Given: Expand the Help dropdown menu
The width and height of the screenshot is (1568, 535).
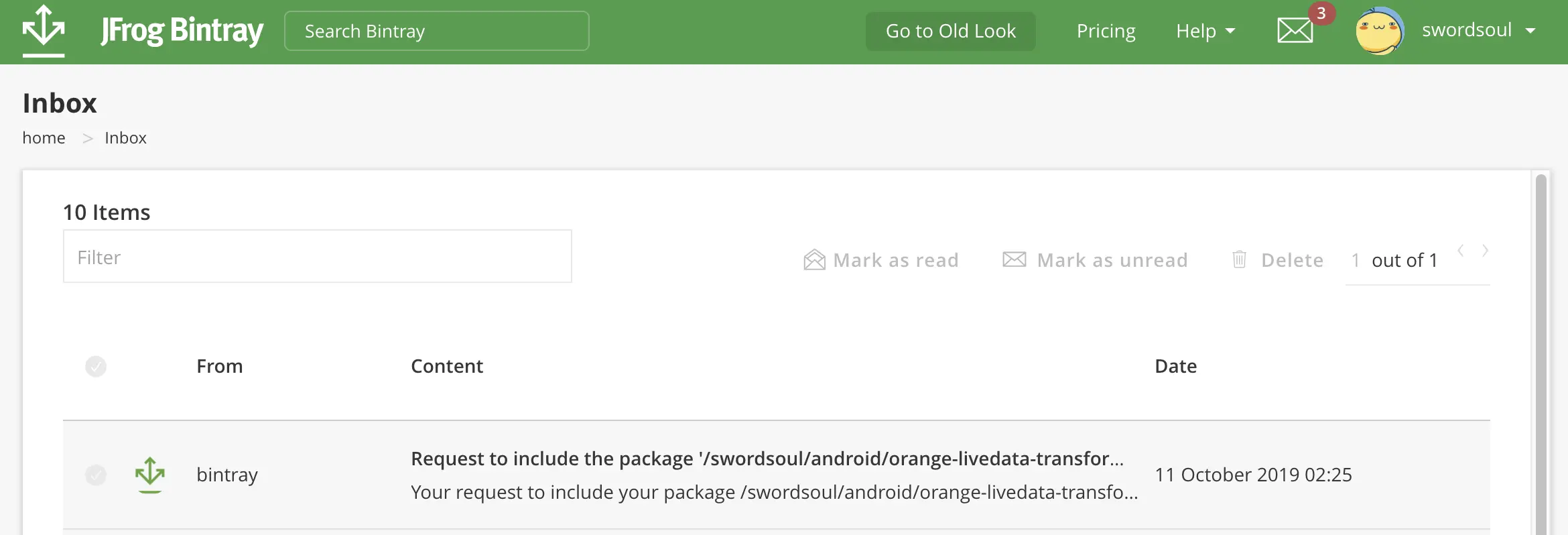Looking at the screenshot, I should point(1205,31).
